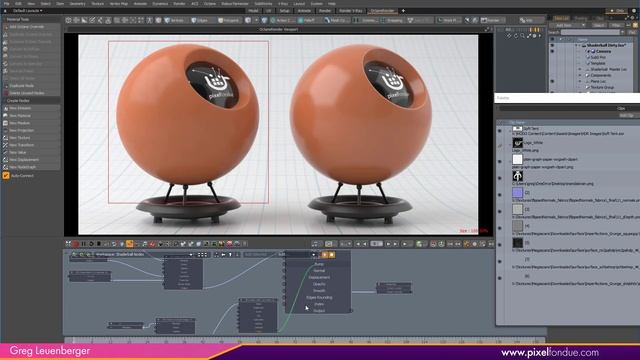Toggle visibility eye of Shaderball scene item
Screen dimensions: 640x360
click(552, 45)
